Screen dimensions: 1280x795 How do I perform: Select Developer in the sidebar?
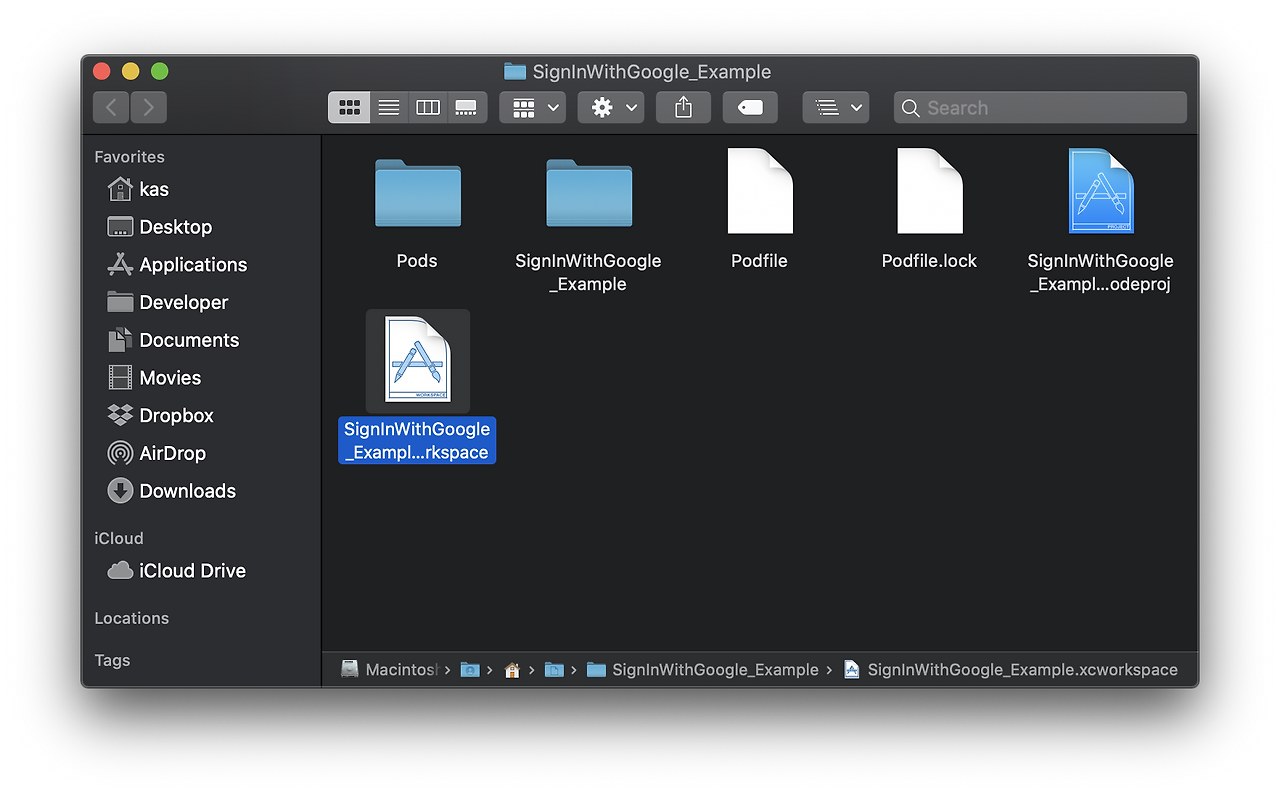pyautogui.click(x=168, y=302)
